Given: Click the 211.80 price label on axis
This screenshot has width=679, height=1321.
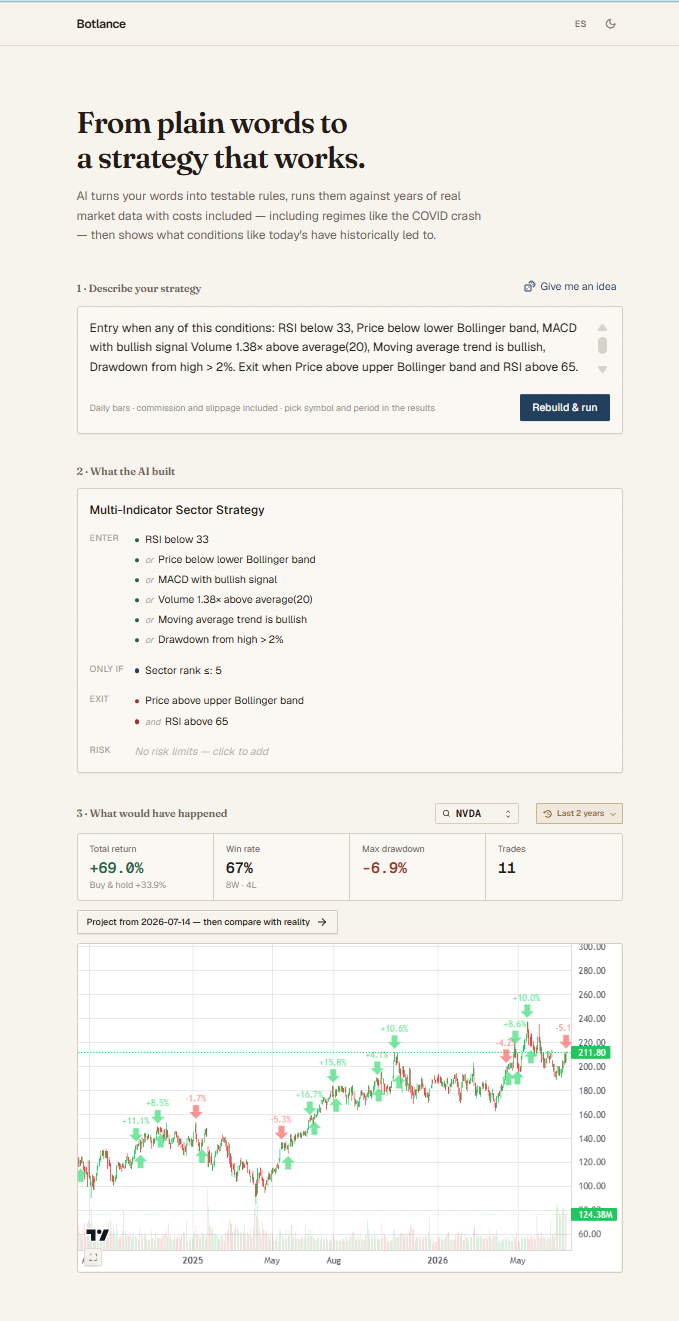Looking at the screenshot, I should click(593, 1053).
